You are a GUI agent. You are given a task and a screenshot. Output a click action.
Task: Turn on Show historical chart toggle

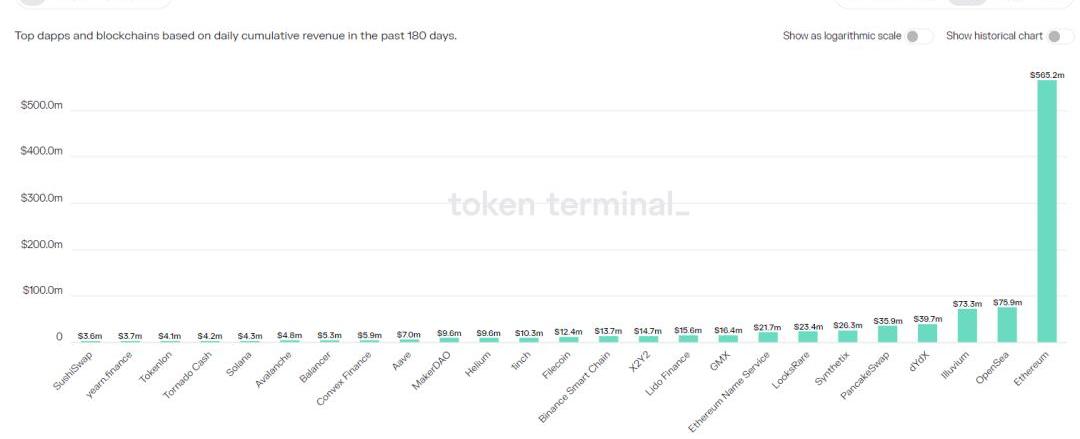click(x=1061, y=36)
